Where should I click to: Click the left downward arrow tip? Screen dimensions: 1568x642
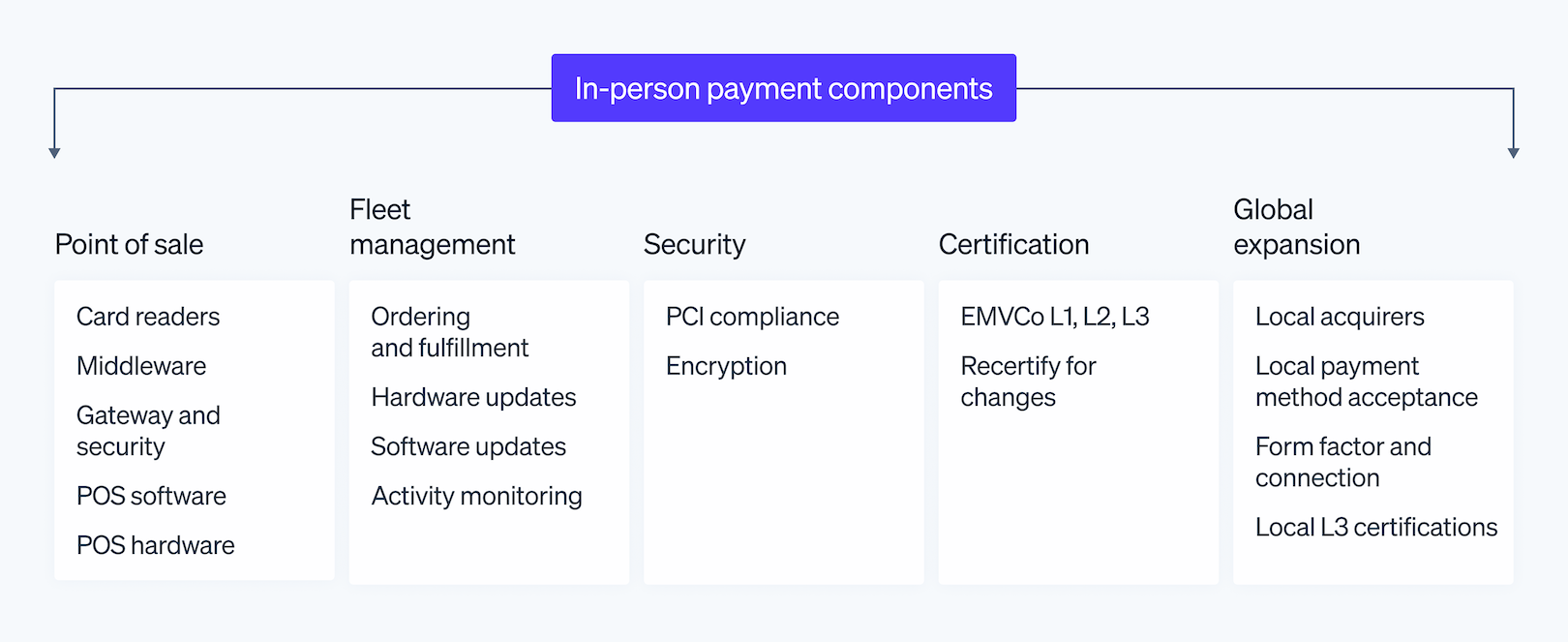point(54,153)
